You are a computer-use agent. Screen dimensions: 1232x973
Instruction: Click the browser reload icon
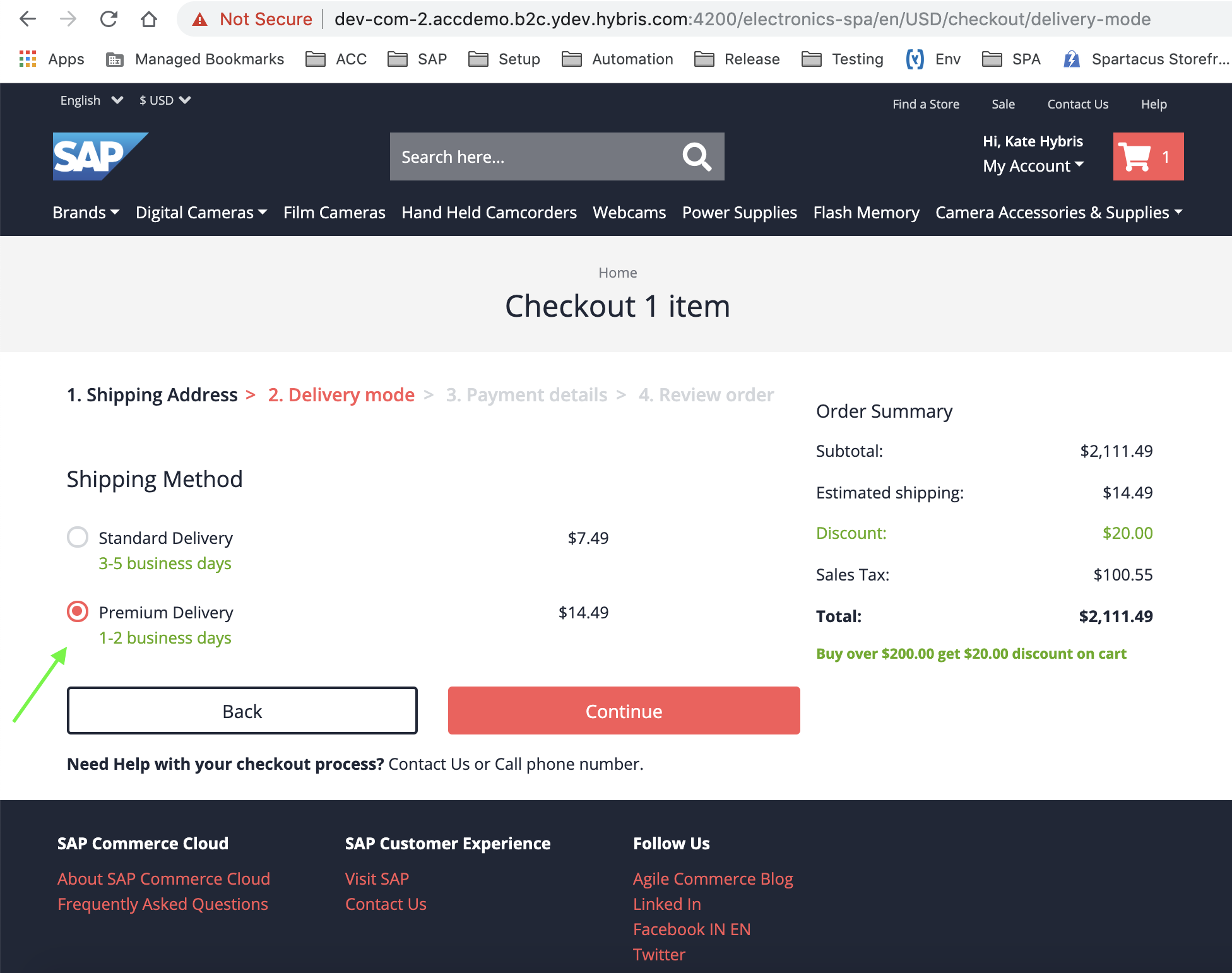pos(109,19)
